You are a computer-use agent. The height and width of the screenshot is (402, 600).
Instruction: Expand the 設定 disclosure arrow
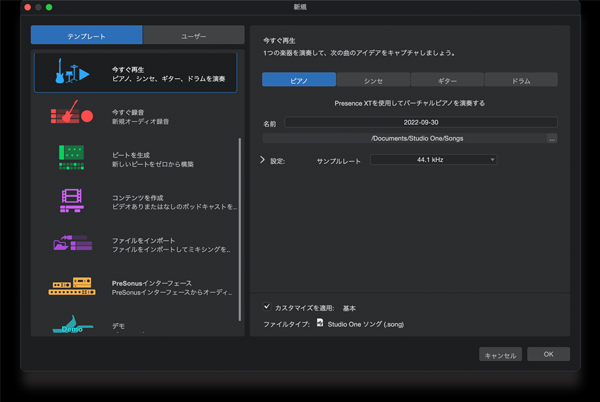tap(262, 159)
